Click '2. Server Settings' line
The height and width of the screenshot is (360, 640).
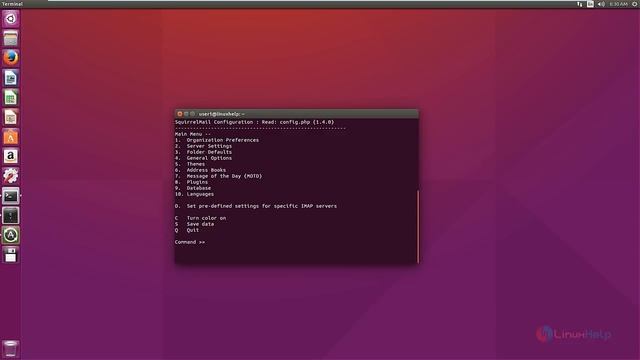203,146
